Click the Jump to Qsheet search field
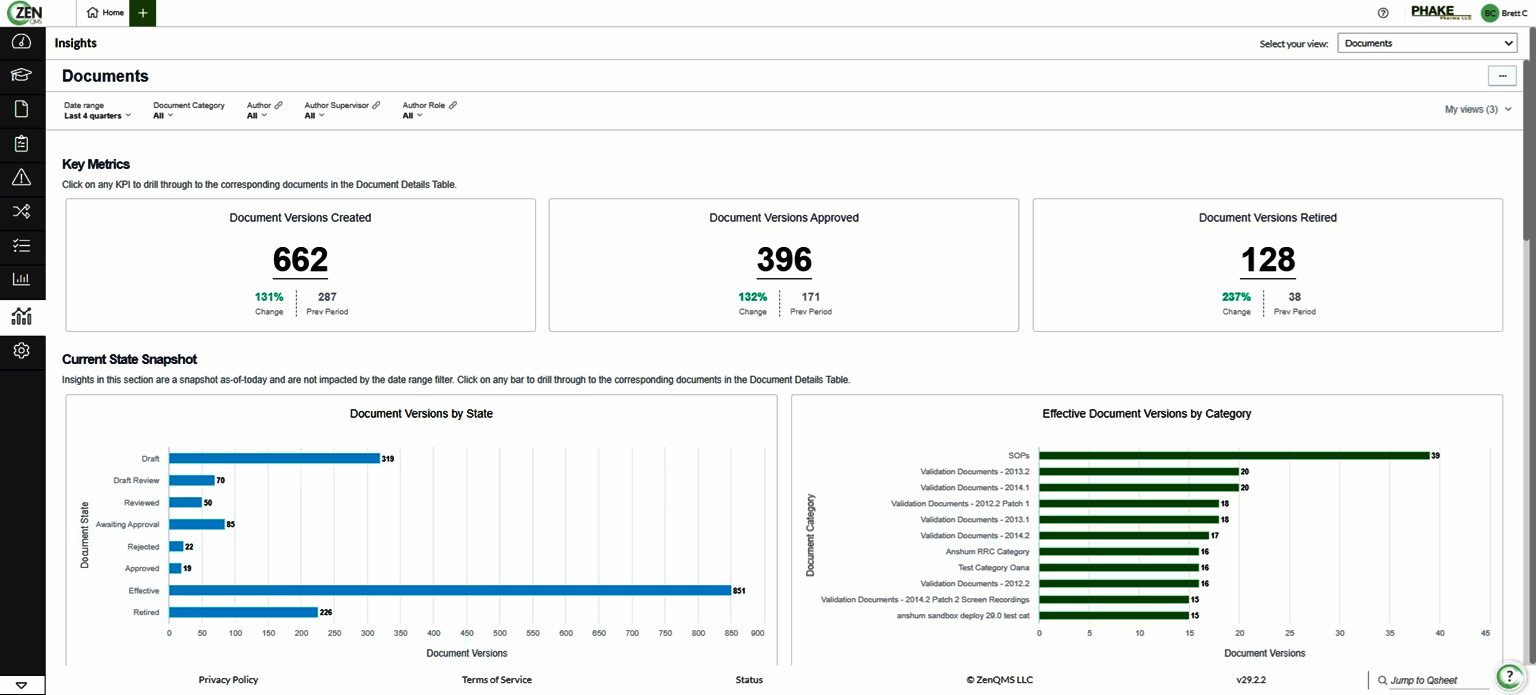Viewport: 1536px width, 695px height. point(1432,680)
